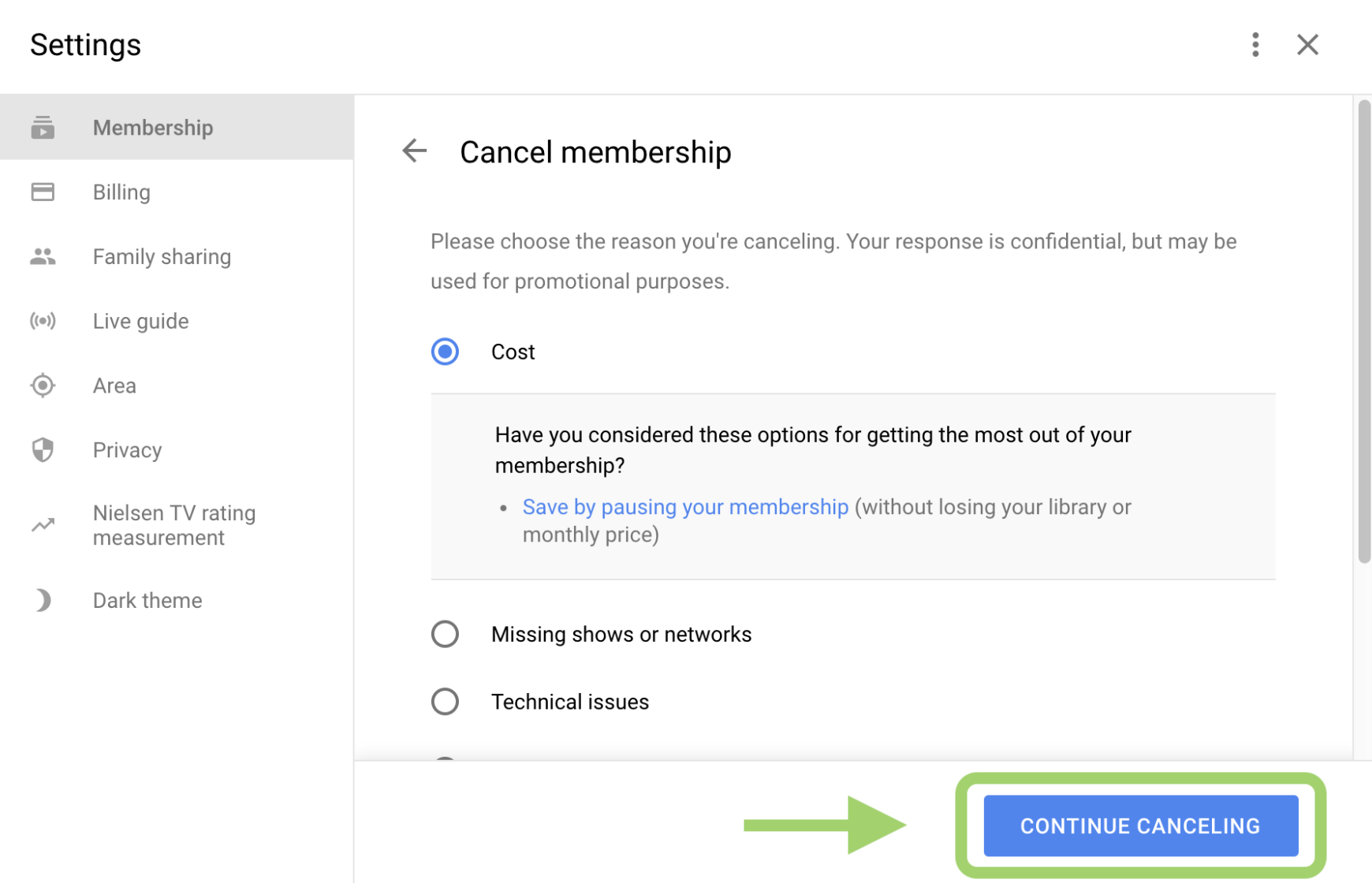Select the Cost cancellation reason
Screen dimensions: 1372x883
point(445,352)
